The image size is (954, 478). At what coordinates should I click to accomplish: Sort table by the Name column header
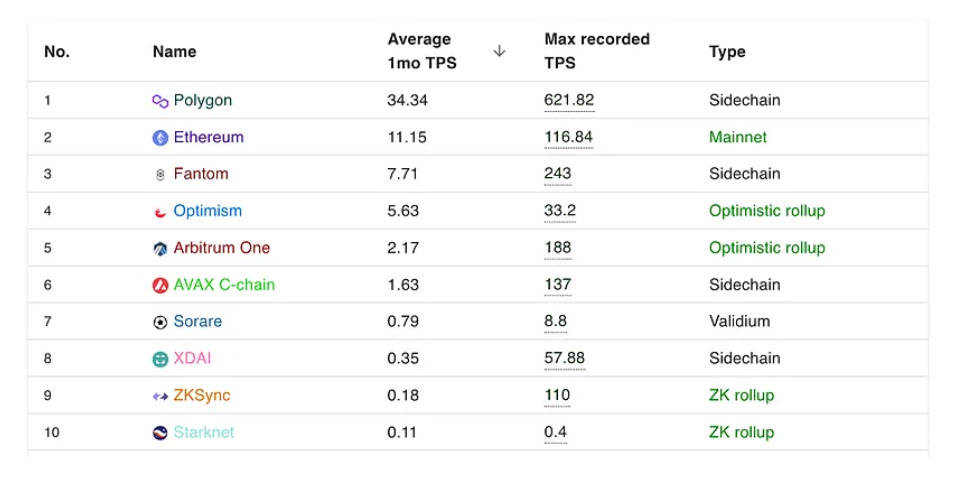click(174, 52)
